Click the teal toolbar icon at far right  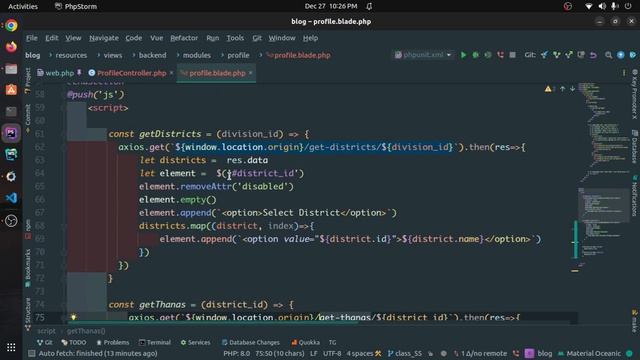pyautogui.click(x=633, y=55)
